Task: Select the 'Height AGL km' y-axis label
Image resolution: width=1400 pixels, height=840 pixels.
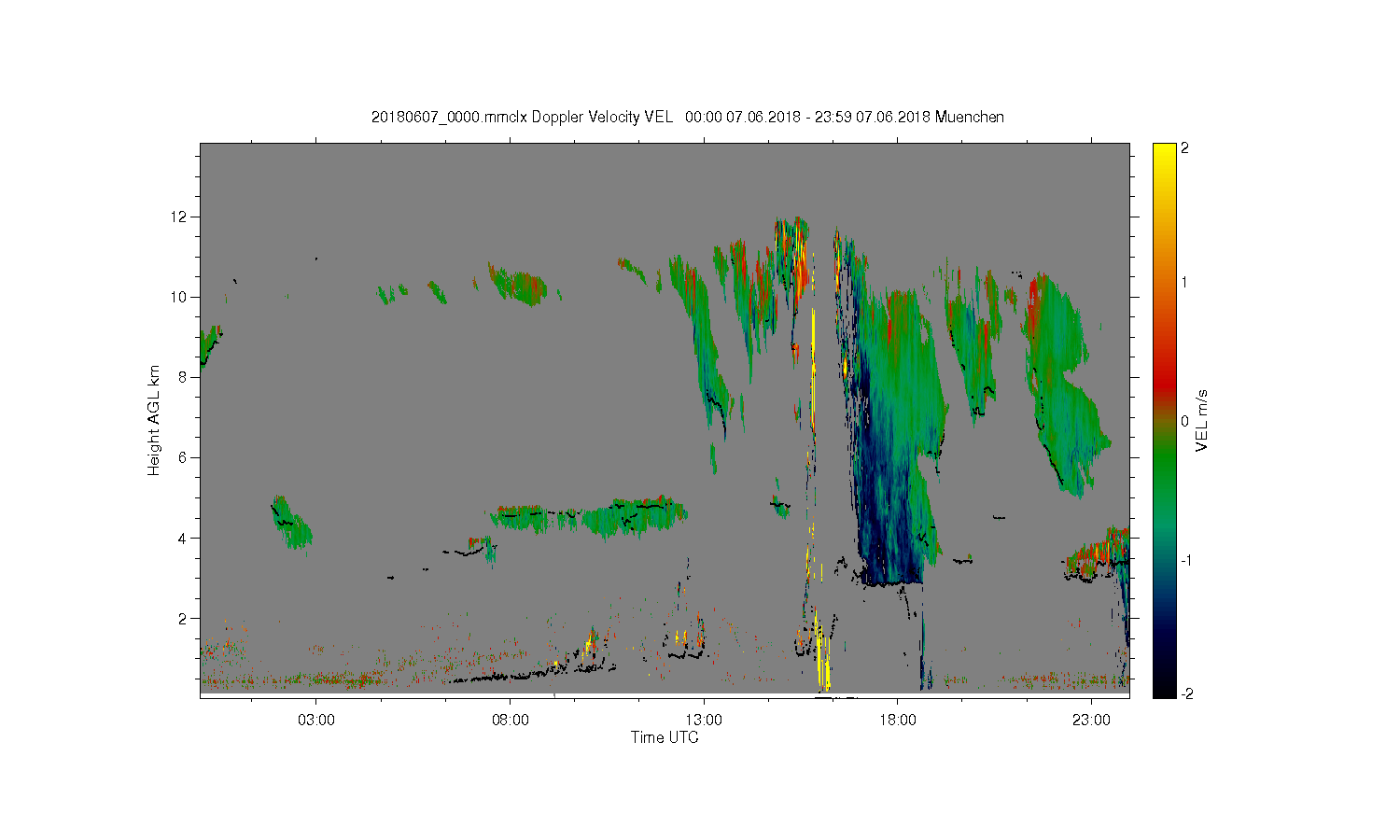Action: [154, 420]
